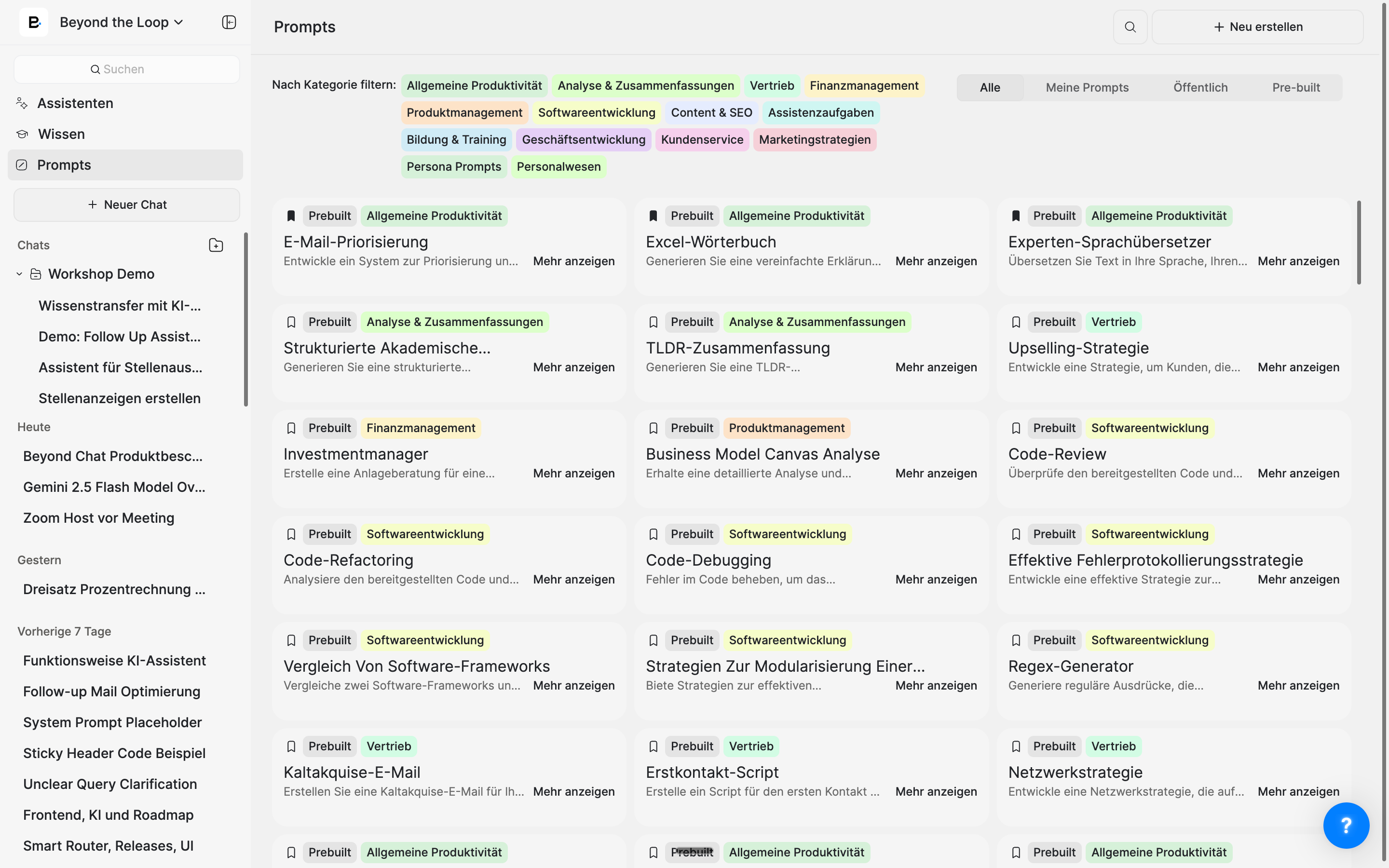Image resolution: width=1389 pixels, height=868 pixels.
Task: Switch to the Meine Prompts tab
Action: coord(1087,88)
